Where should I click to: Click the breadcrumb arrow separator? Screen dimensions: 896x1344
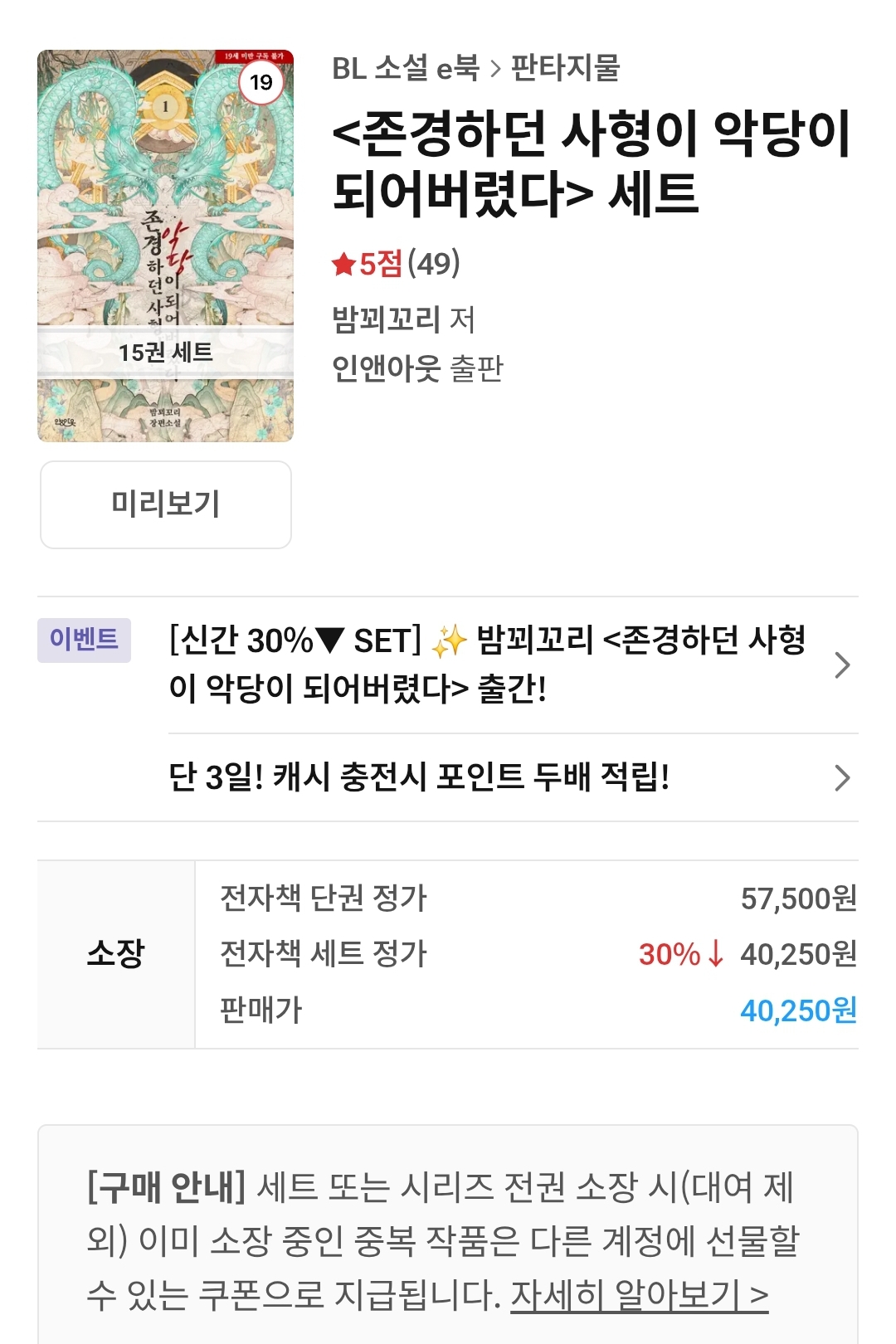[x=495, y=69]
